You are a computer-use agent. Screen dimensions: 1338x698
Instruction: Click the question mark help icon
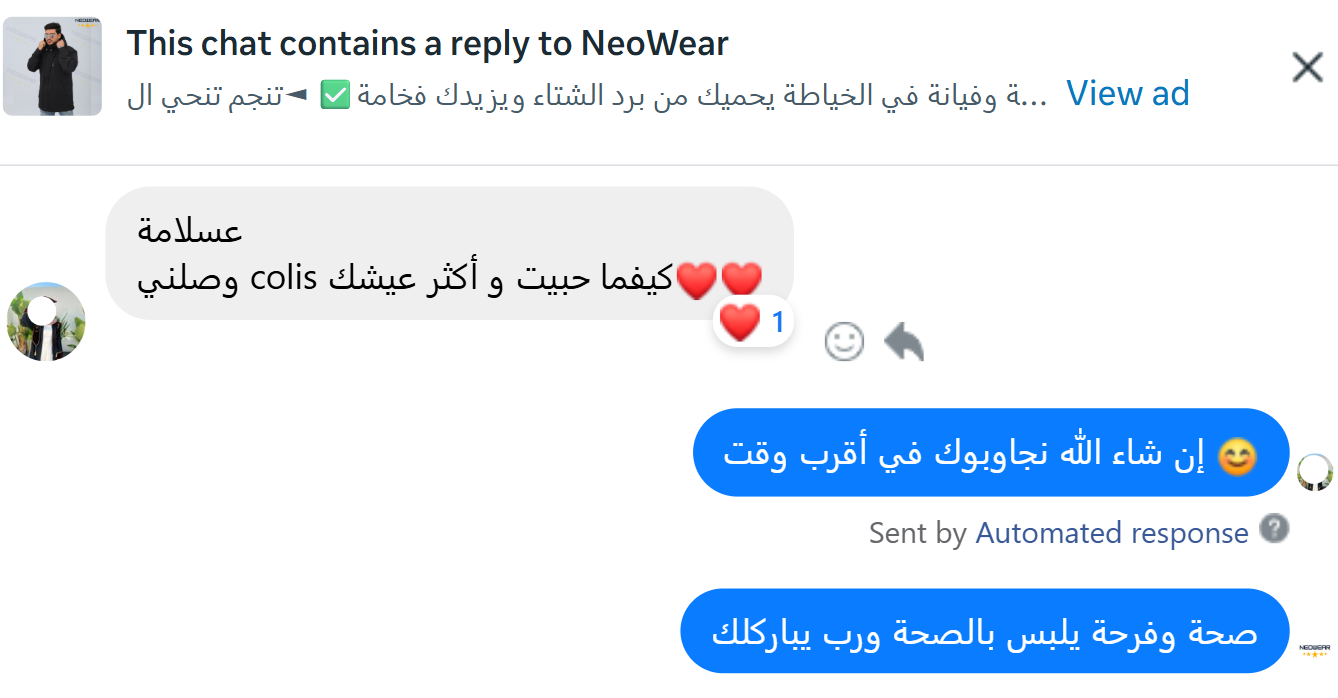tap(1273, 529)
